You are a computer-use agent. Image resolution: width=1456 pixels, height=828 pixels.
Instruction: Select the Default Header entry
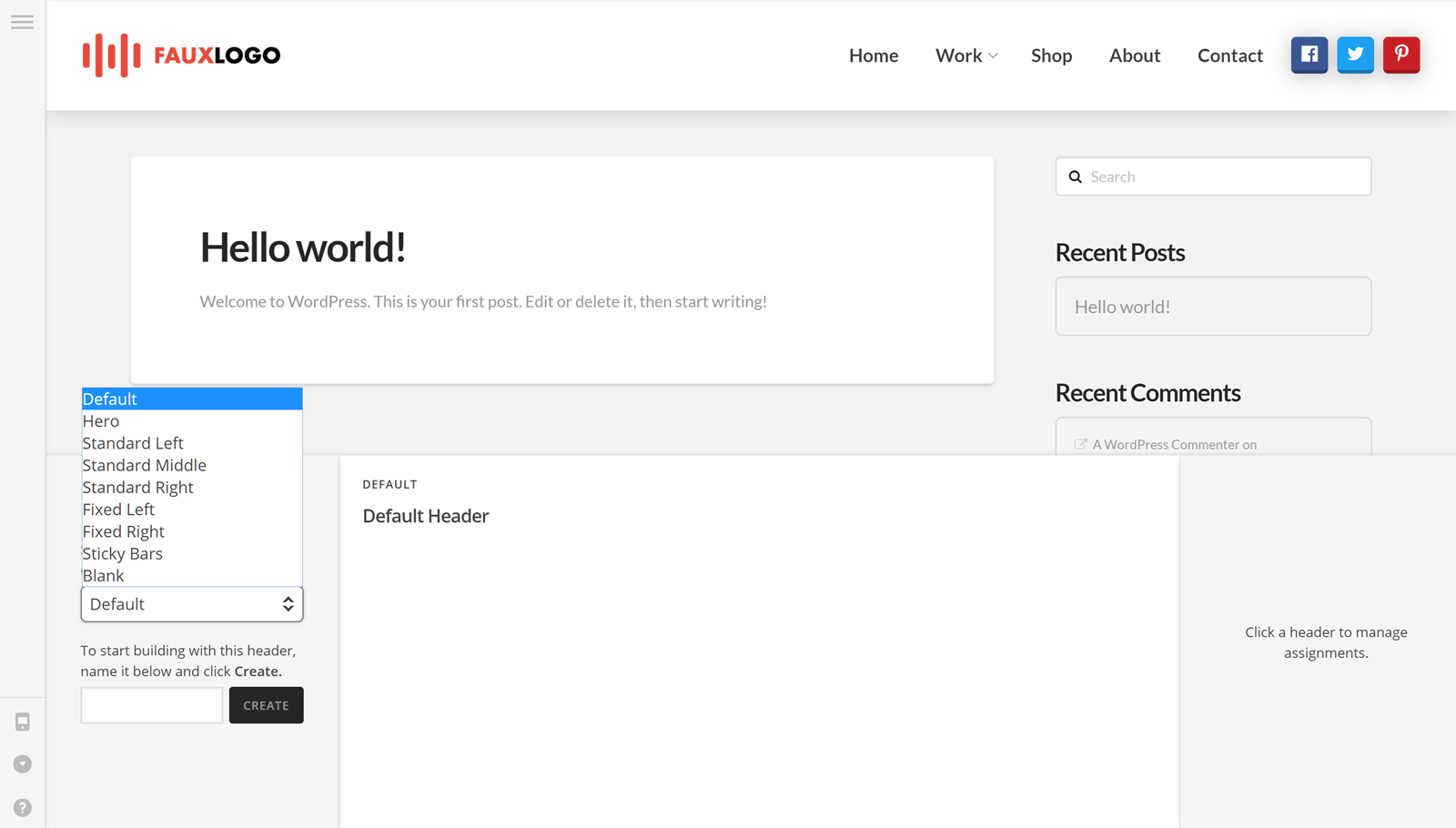(x=426, y=516)
